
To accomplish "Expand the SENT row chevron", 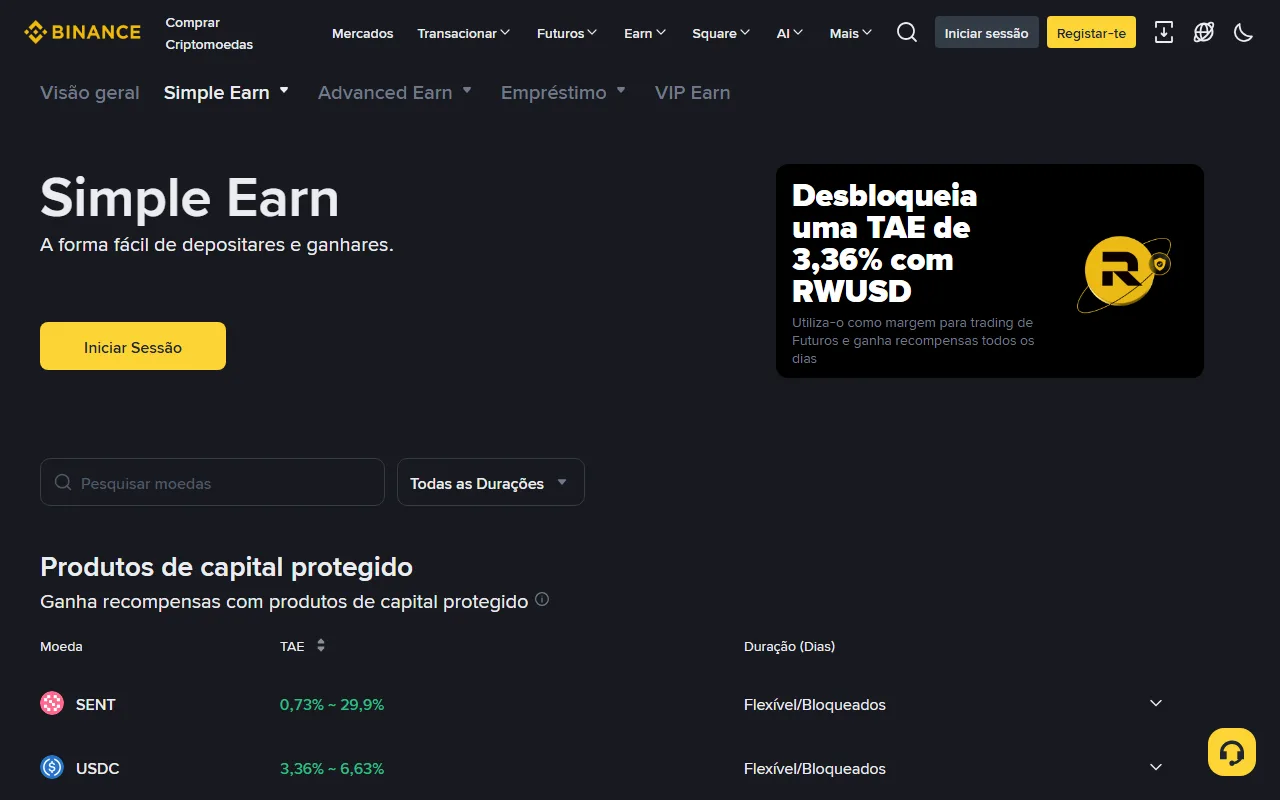I will click(x=1156, y=703).
